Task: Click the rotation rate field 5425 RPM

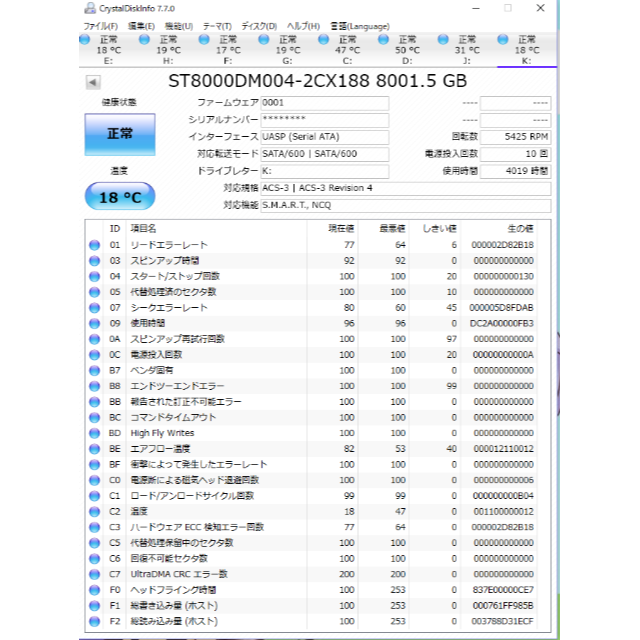Action: 516,137
